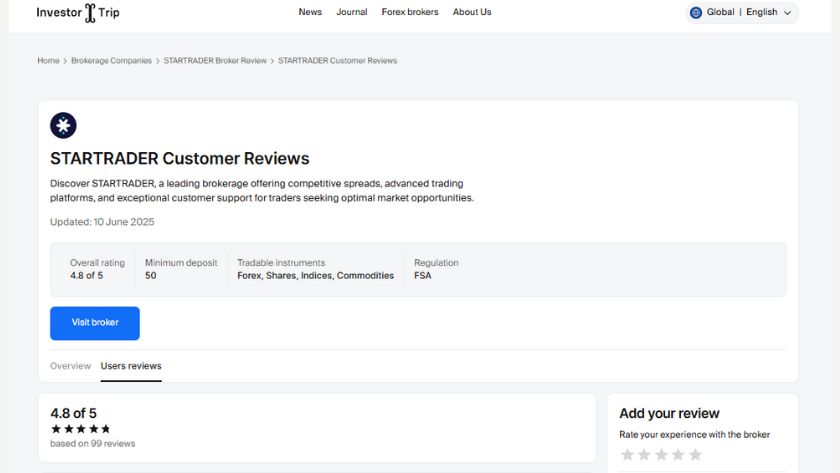Click STARTRADER Customer Reviews breadcrumb text
840x473 pixels.
point(338,61)
